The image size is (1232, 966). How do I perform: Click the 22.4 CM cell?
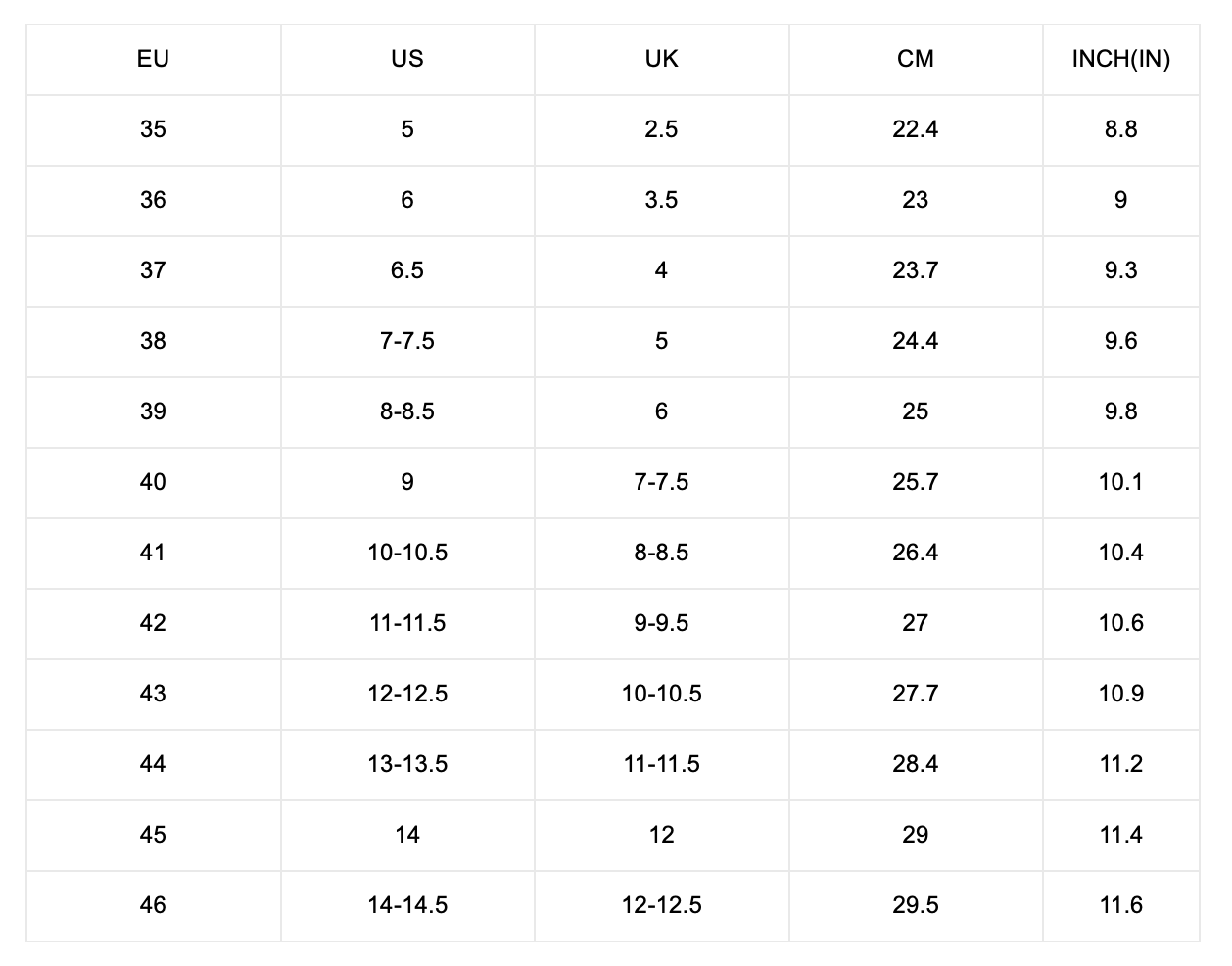pos(915,129)
